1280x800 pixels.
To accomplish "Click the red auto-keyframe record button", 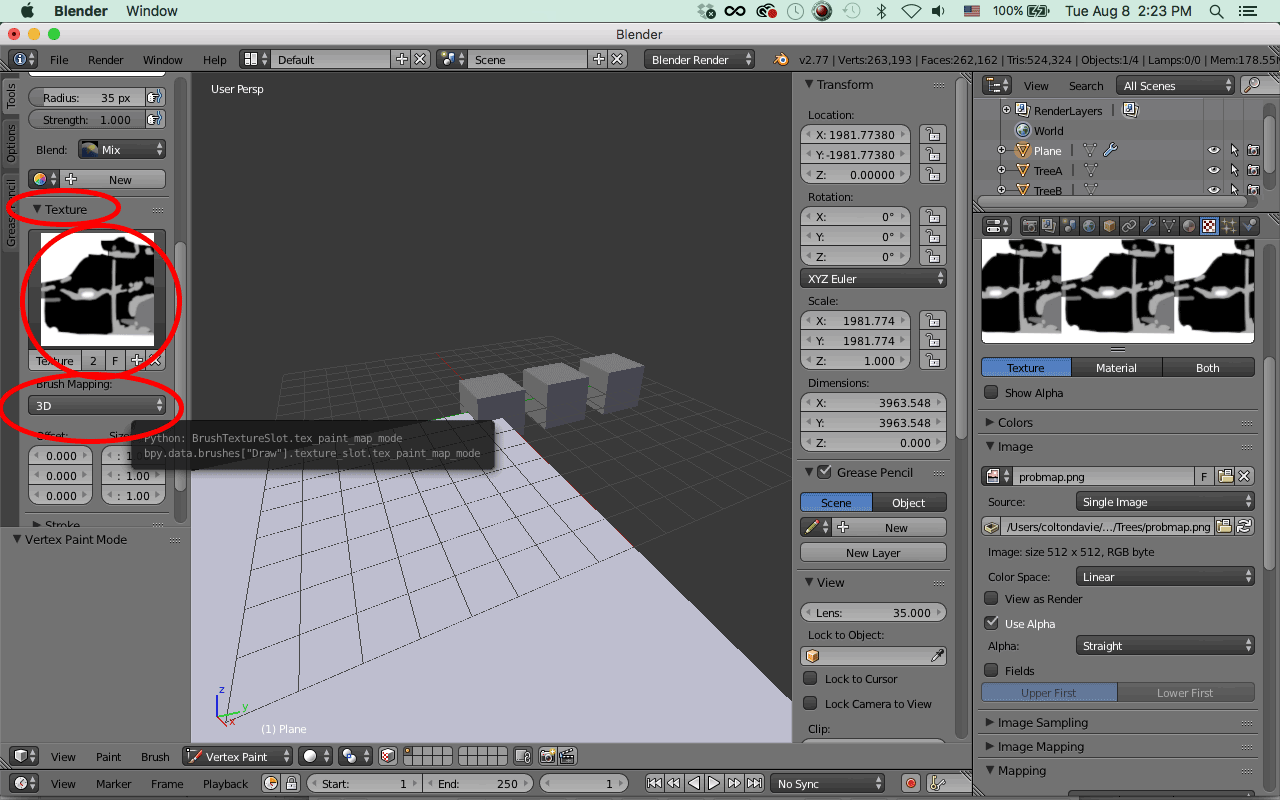I will 911,783.
